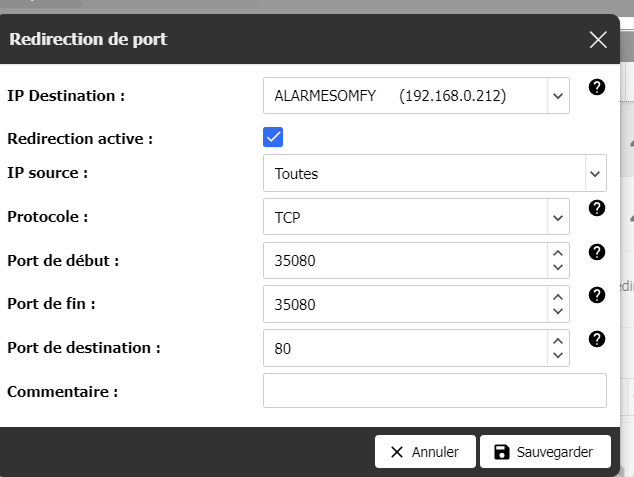This screenshot has width=634, height=477.
Task: Click the Annuler button
Action: (425, 452)
